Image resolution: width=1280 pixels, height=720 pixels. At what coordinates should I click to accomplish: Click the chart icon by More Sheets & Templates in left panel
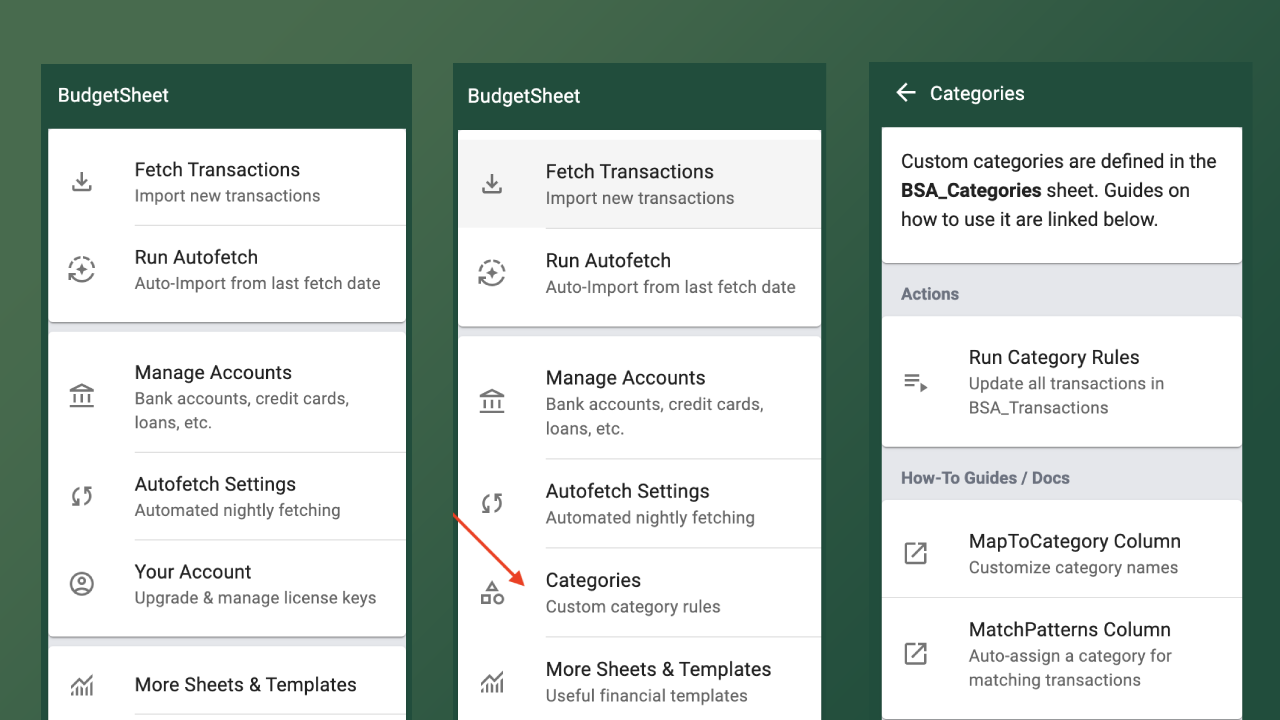82,686
